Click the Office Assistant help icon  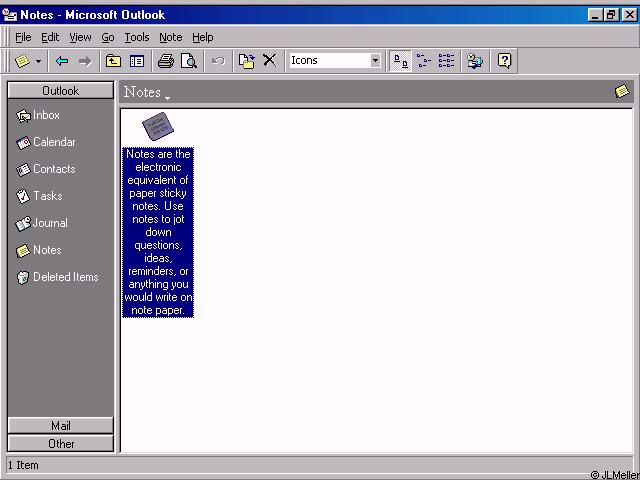click(x=505, y=61)
